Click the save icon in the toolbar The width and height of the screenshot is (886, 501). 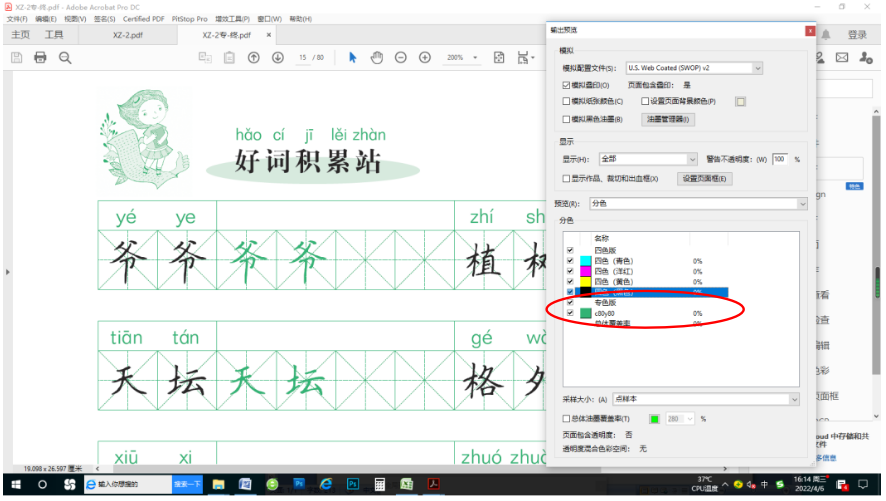point(17,58)
